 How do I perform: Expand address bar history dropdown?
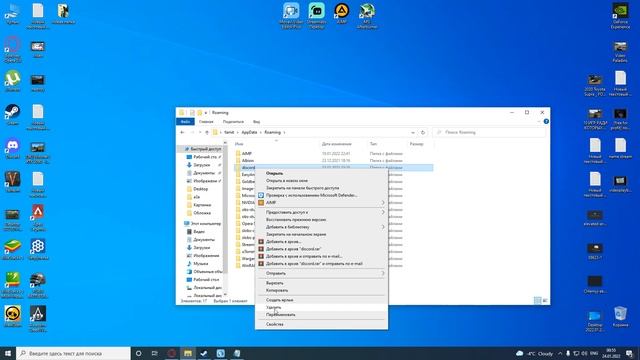(x=413, y=132)
